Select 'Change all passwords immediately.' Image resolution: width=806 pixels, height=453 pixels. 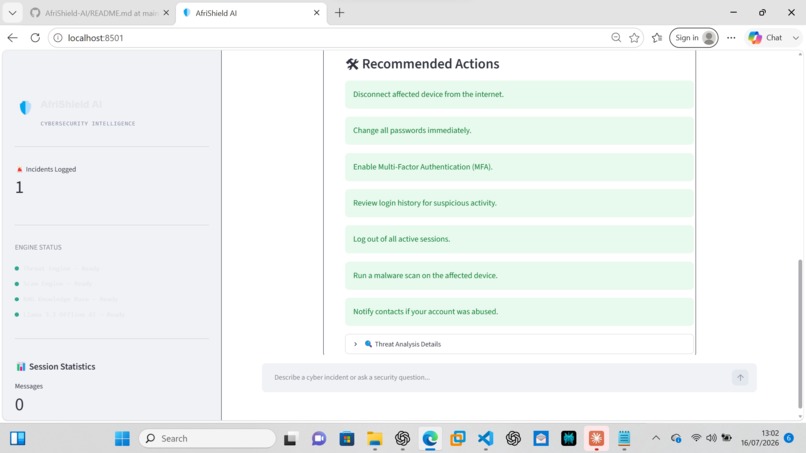[519, 131]
